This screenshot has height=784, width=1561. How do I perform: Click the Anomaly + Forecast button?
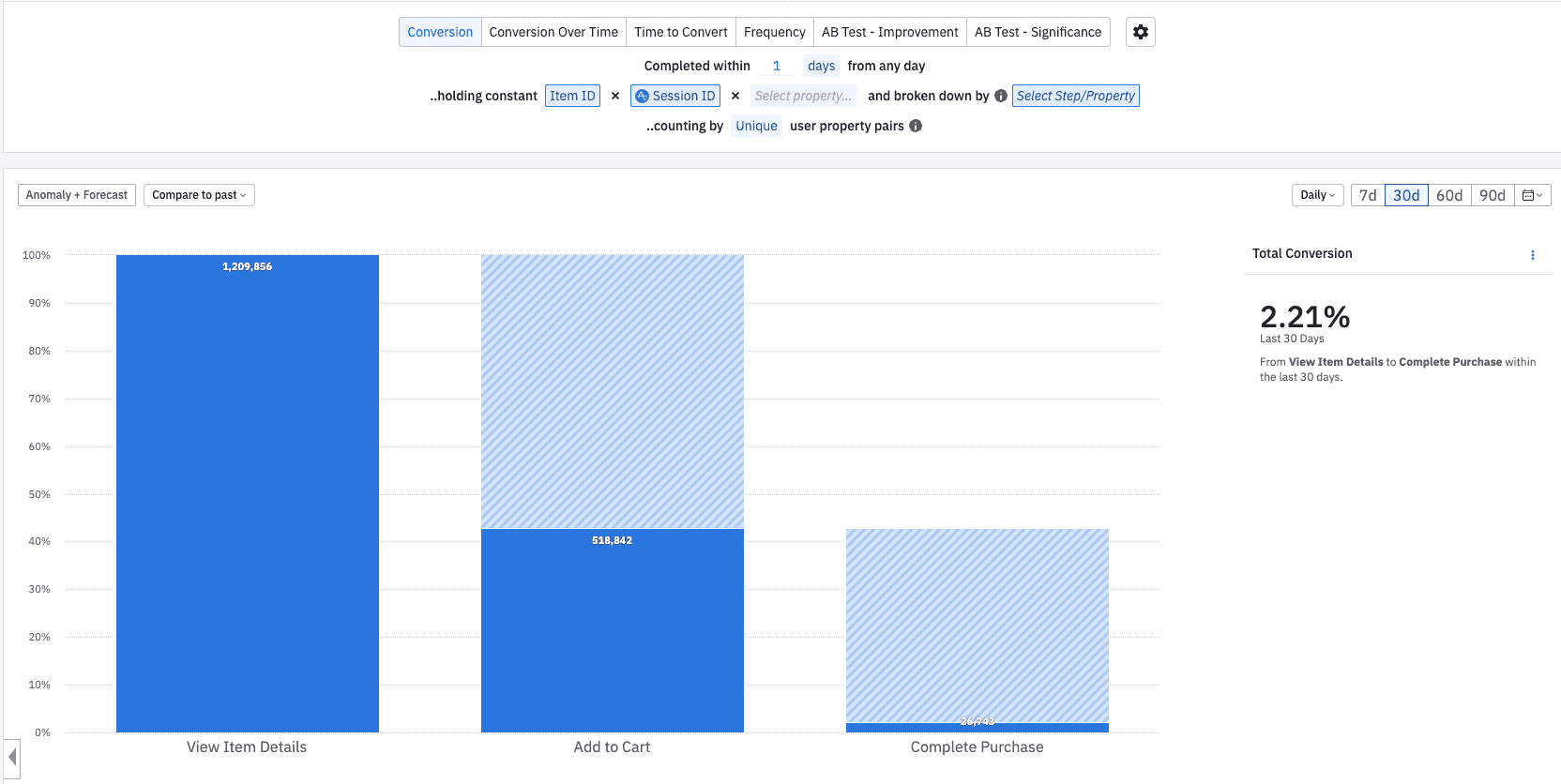click(x=77, y=195)
